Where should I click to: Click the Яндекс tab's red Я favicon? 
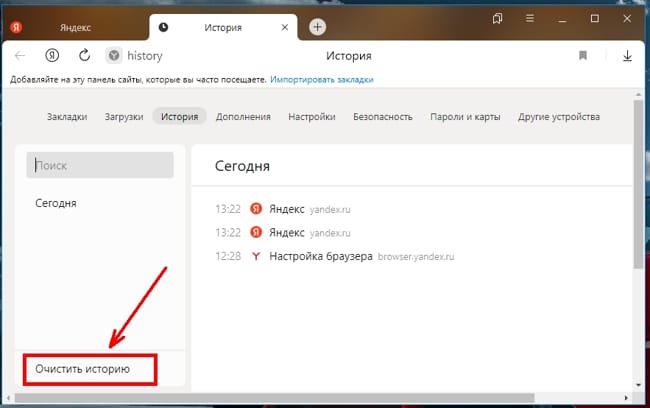(16, 27)
